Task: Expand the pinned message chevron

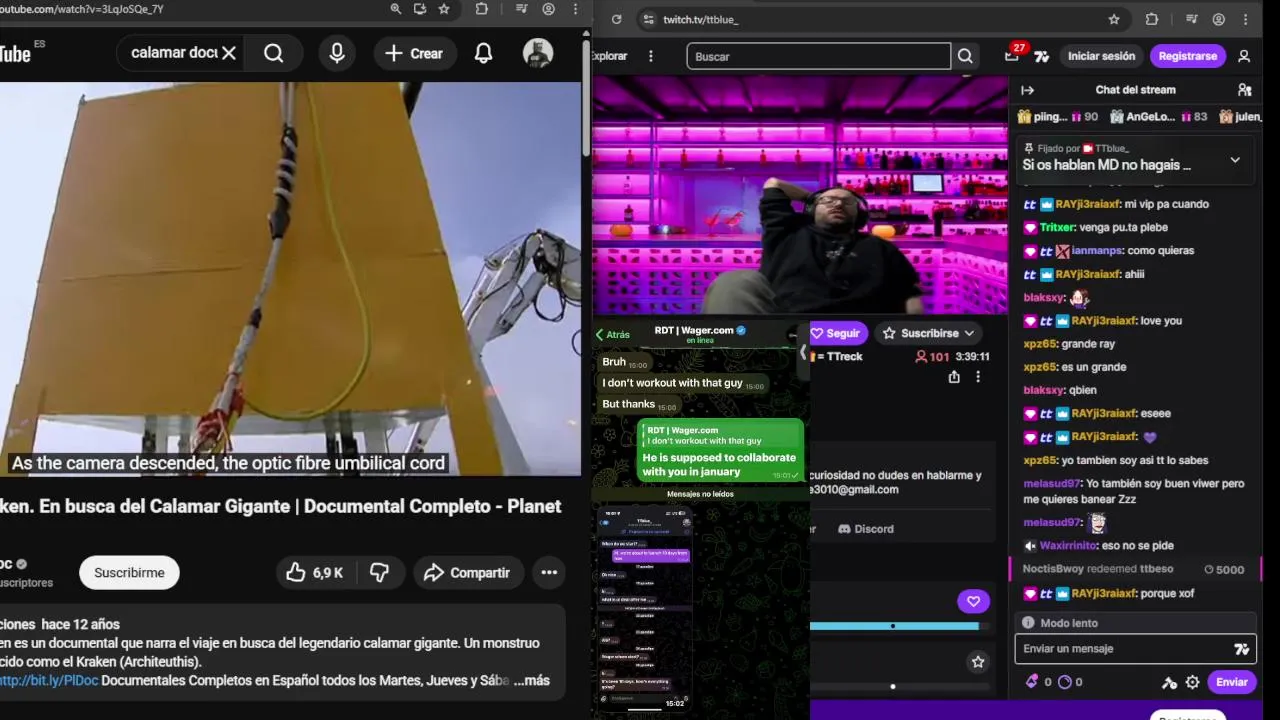Action: coord(1235,160)
